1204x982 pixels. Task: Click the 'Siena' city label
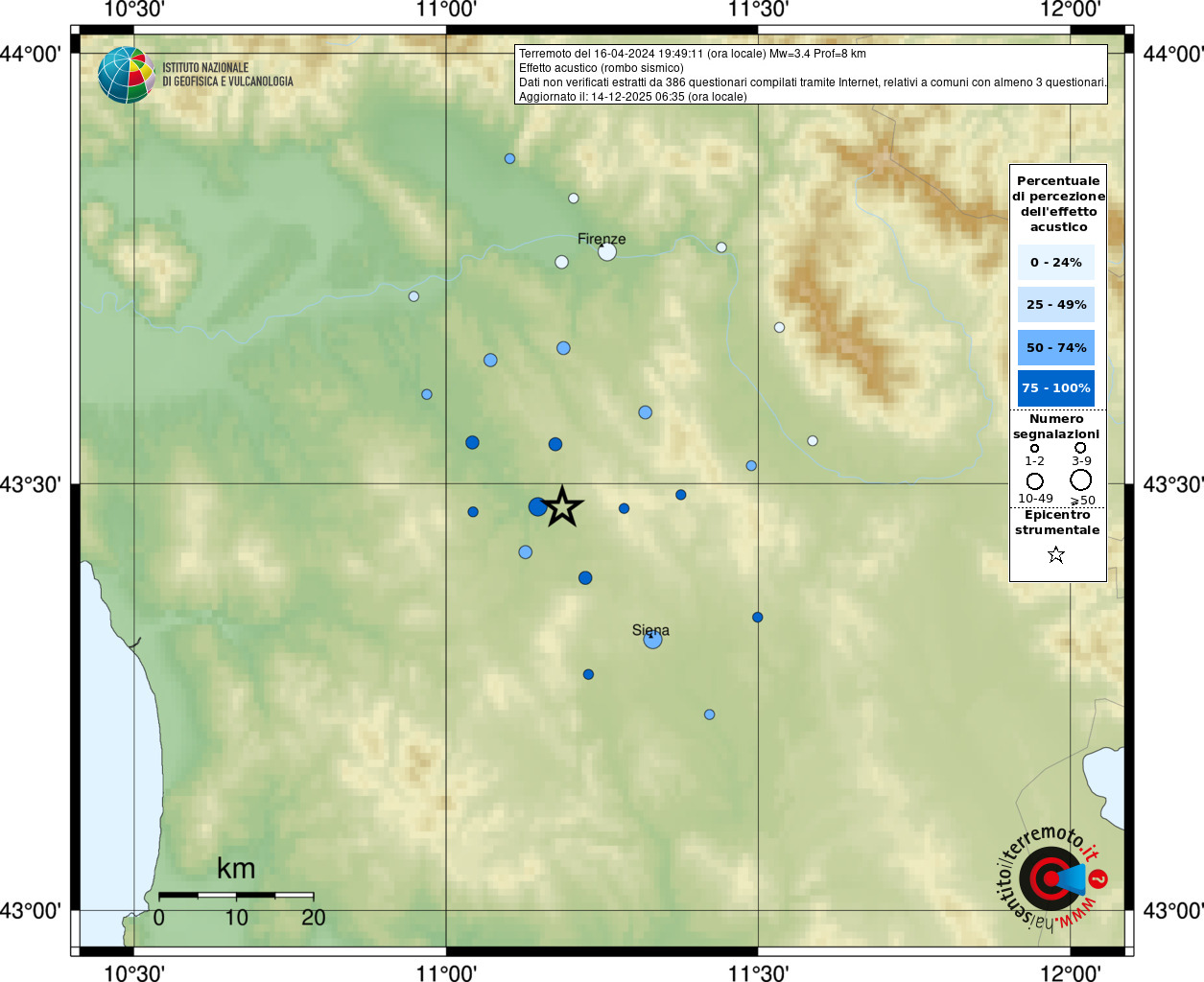pos(650,630)
